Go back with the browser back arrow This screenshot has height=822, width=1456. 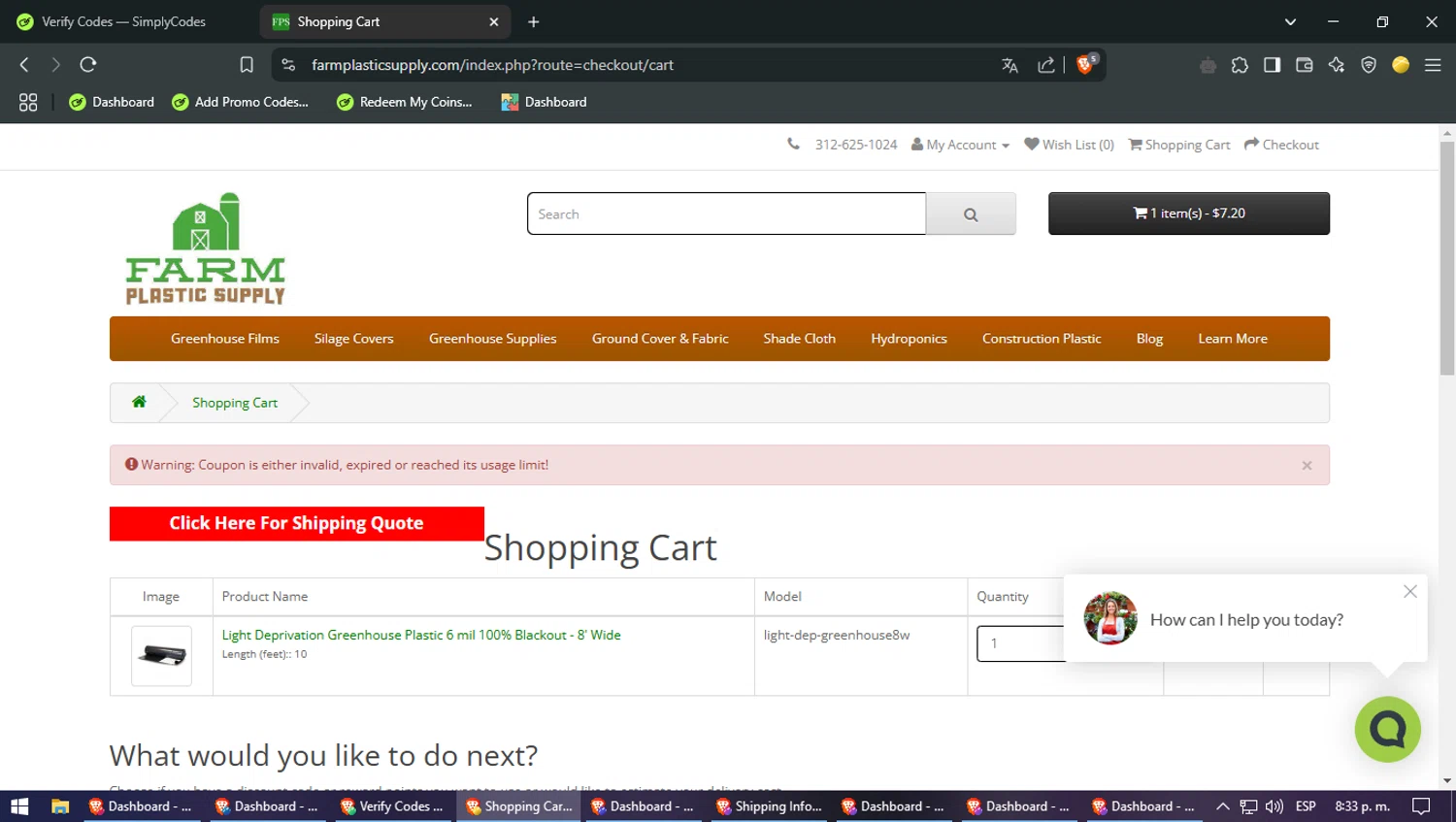24,65
